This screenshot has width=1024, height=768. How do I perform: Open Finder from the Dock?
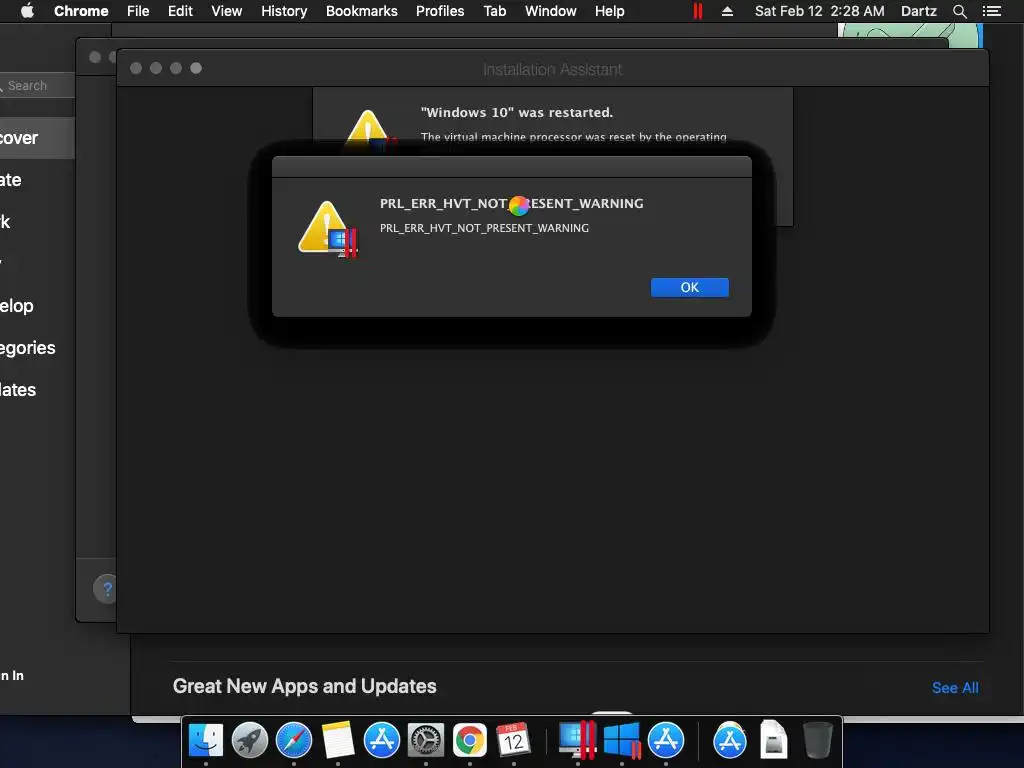pyautogui.click(x=206, y=740)
